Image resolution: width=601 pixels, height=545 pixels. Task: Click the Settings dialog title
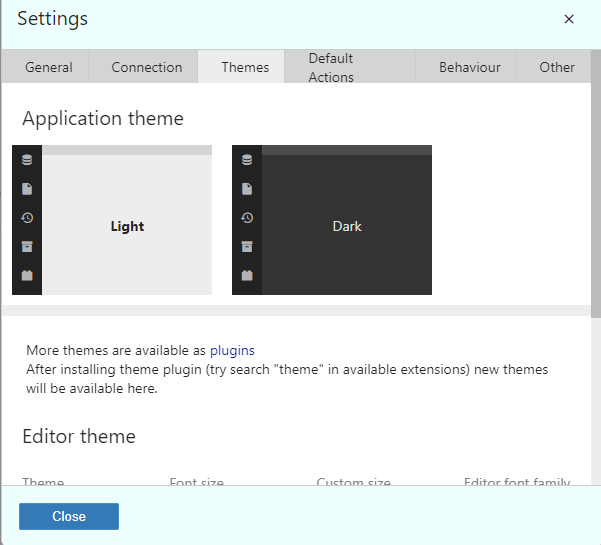click(53, 19)
